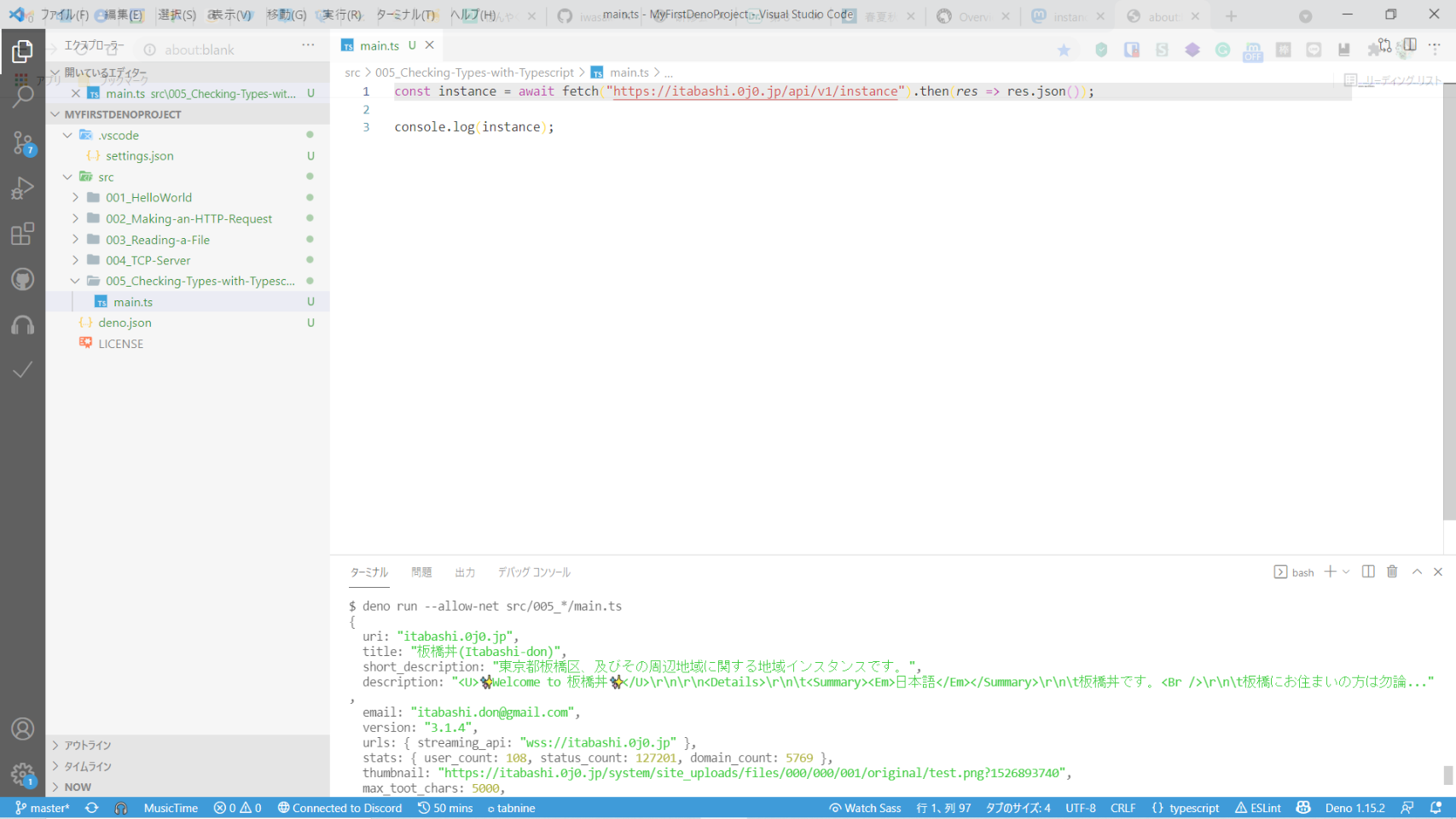The height and width of the screenshot is (819, 1456).
Task: Open the ターミナル(T) menu
Action: point(406,15)
